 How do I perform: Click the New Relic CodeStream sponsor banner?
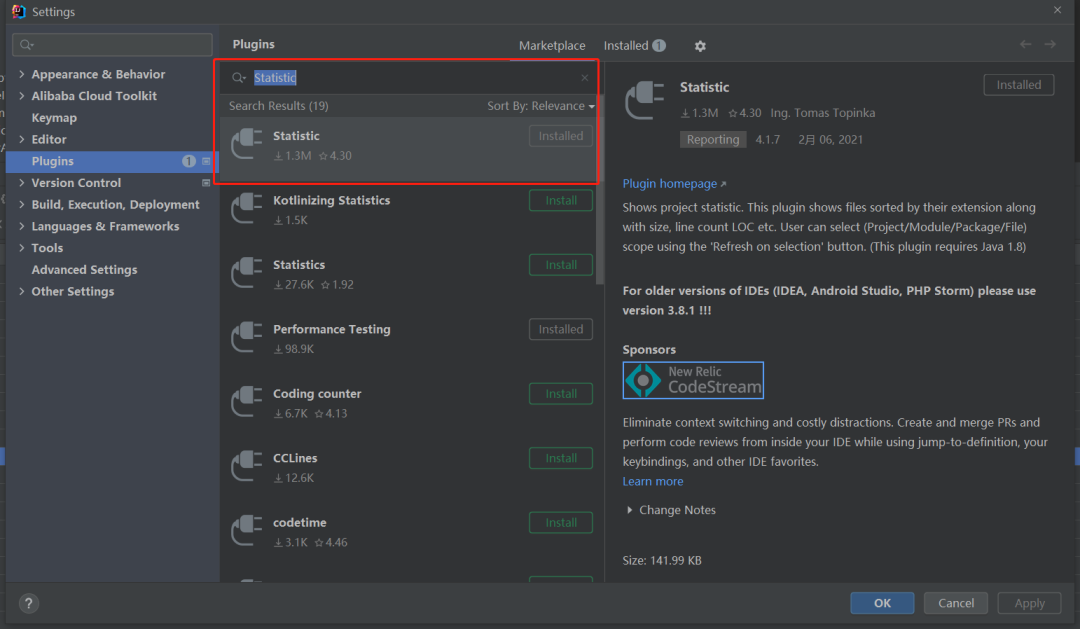pyautogui.click(x=693, y=380)
